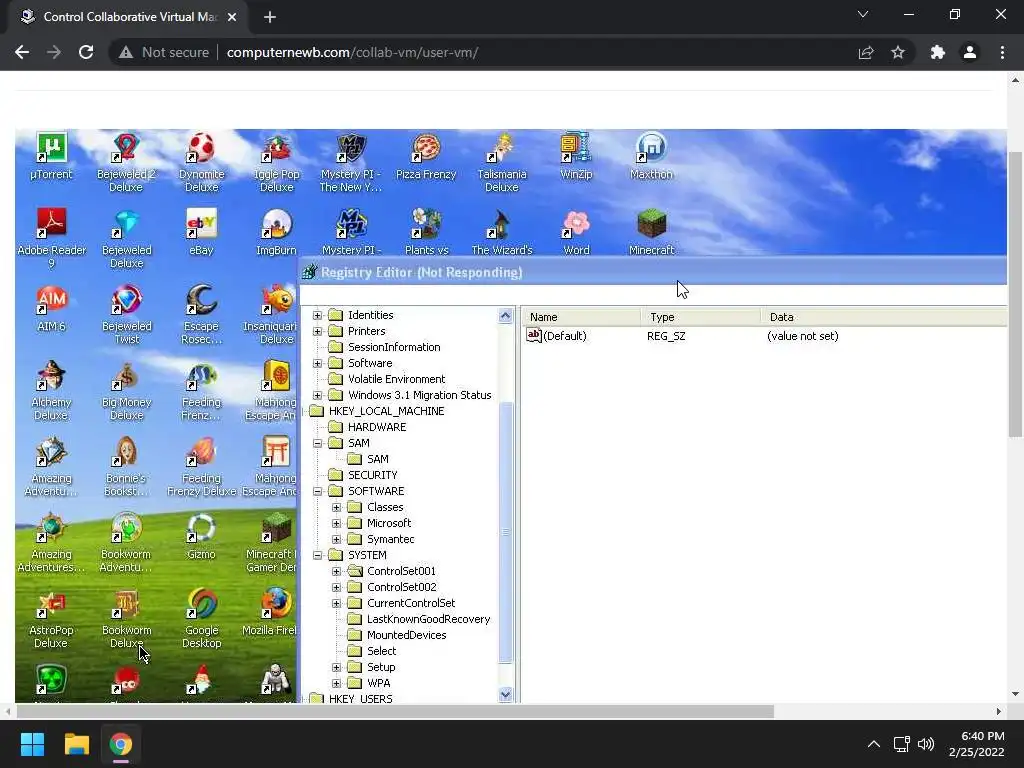Select the Talismania Deluxe shortcut
This screenshot has width=1024, height=768.
(x=502, y=162)
